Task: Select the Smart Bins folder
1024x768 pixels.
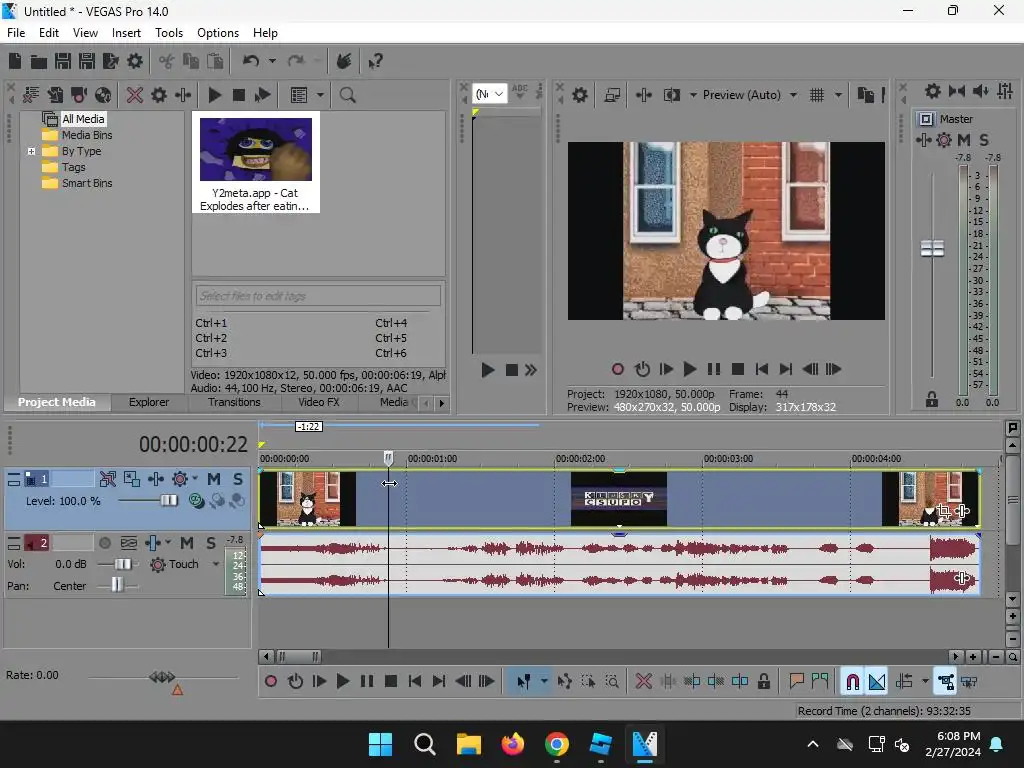Action: (87, 184)
